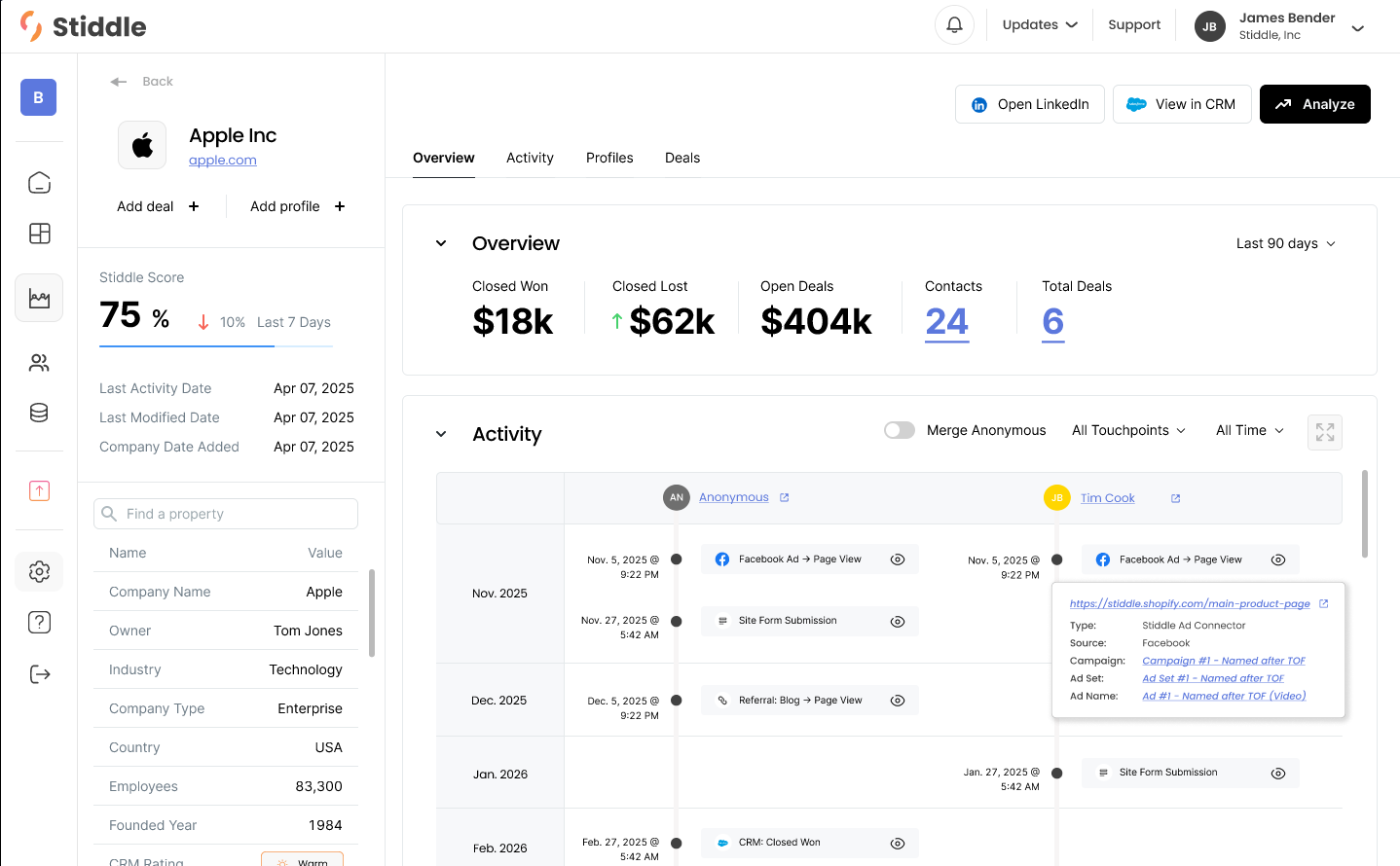Image resolution: width=1400 pixels, height=866 pixels.
Task: View details of Anonymous Facebook Ad event
Action: click(898, 559)
